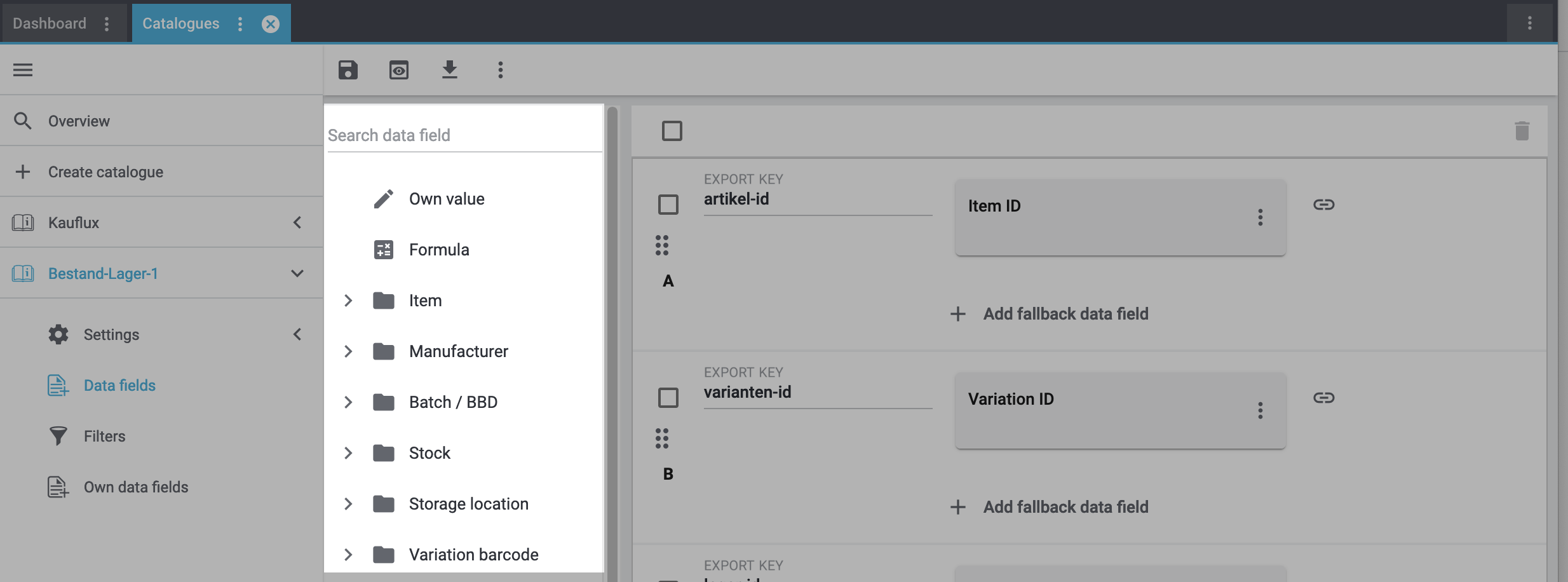This screenshot has width=1568, height=582.
Task: Click the link icon next to Item ID
Action: point(1323,205)
